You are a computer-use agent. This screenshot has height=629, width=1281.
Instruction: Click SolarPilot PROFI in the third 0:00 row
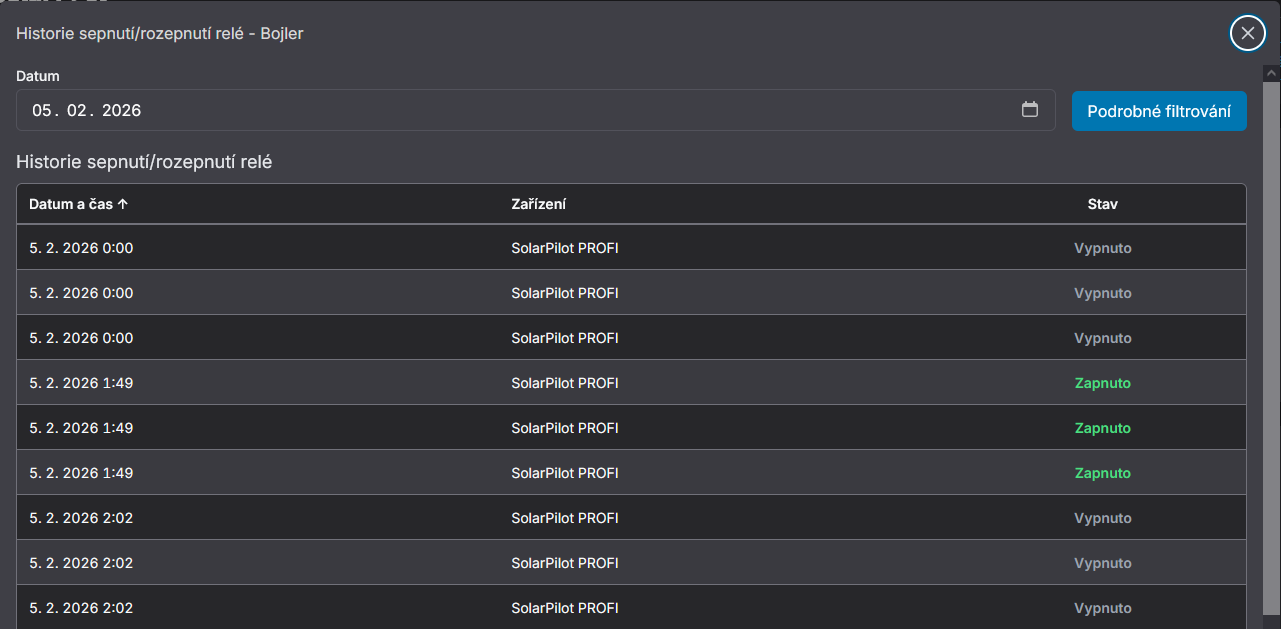(564, 338)
